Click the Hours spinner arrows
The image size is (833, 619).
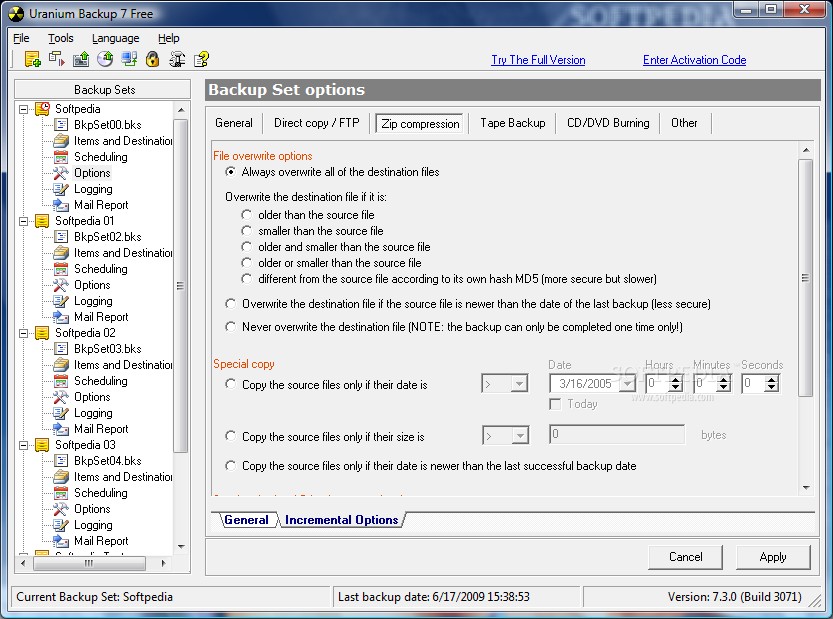click(675, 384)
